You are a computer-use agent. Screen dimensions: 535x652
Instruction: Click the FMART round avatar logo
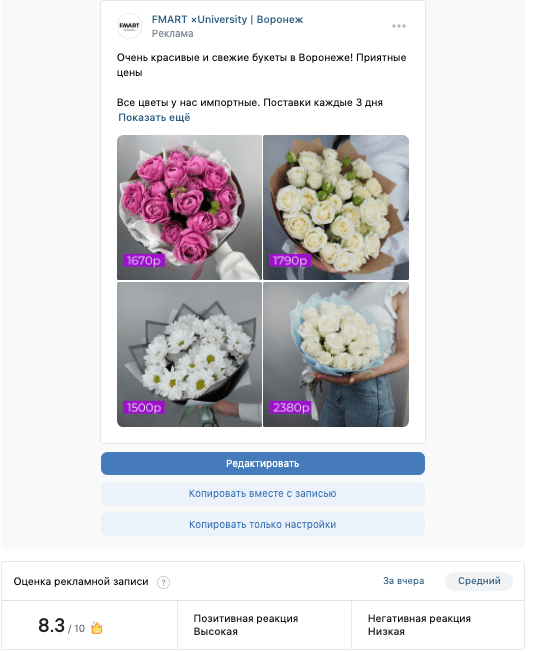pyautogui.click(x=129, y=26)
